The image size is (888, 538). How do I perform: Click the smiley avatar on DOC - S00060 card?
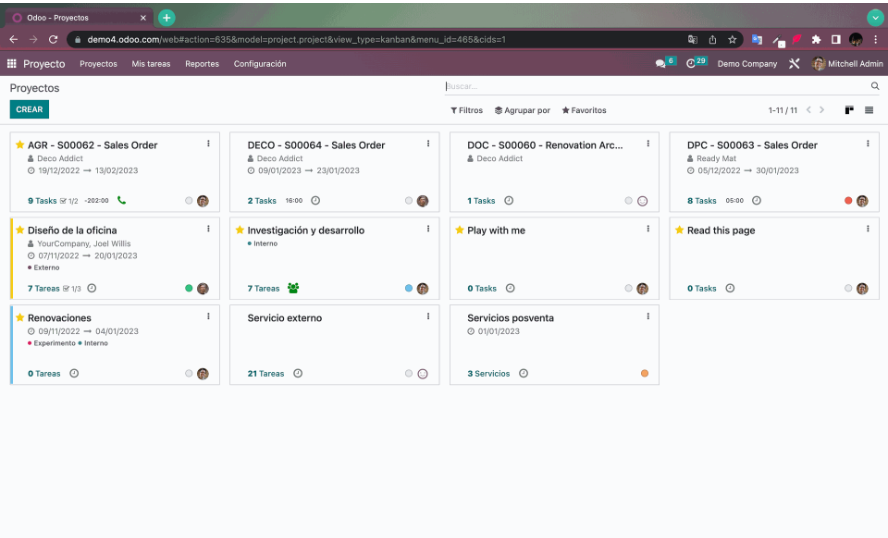(642, 200)
